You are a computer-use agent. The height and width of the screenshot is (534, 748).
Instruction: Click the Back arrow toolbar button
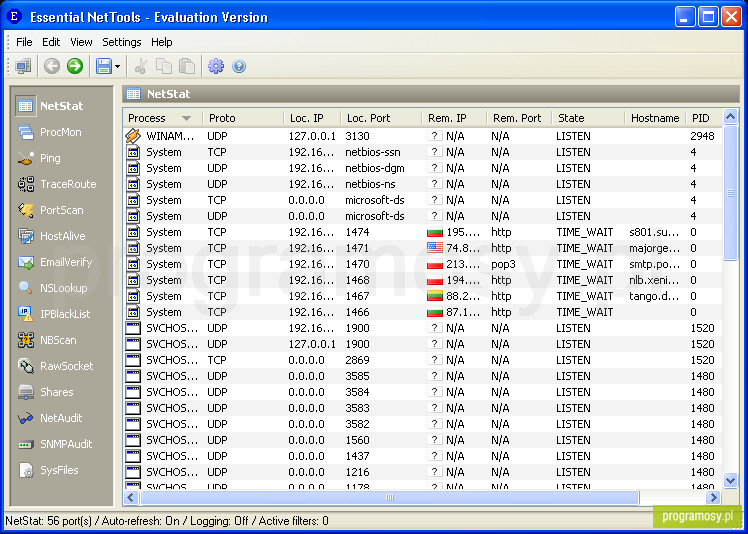tap(52, 66)
